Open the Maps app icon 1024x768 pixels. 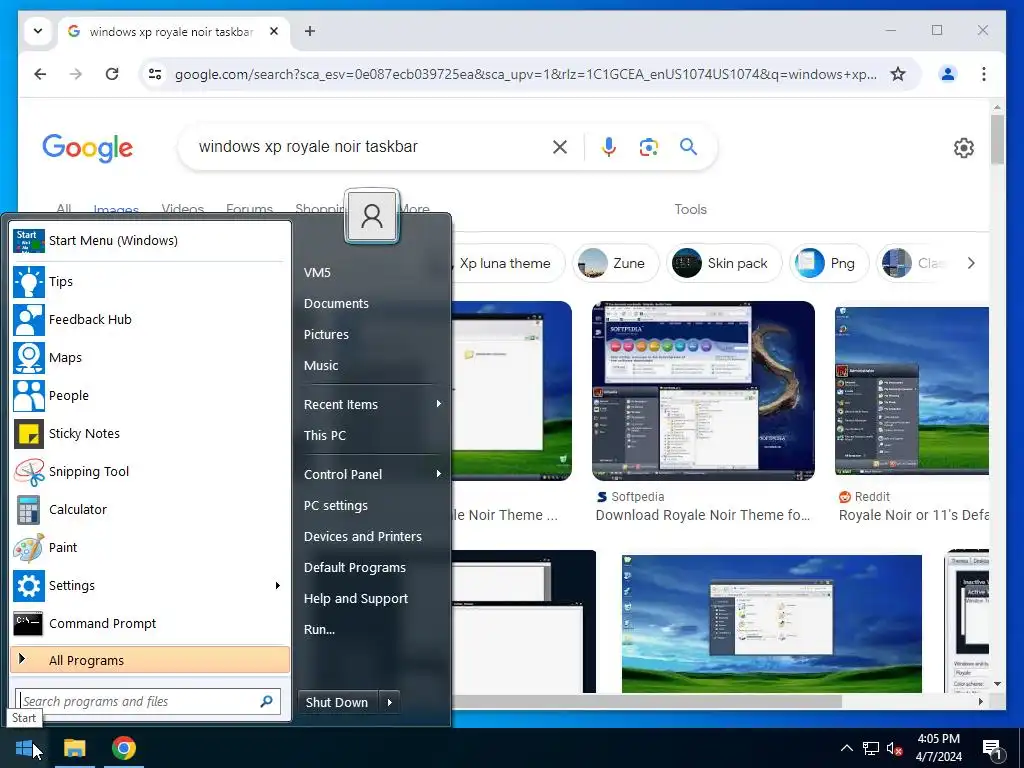29,357
